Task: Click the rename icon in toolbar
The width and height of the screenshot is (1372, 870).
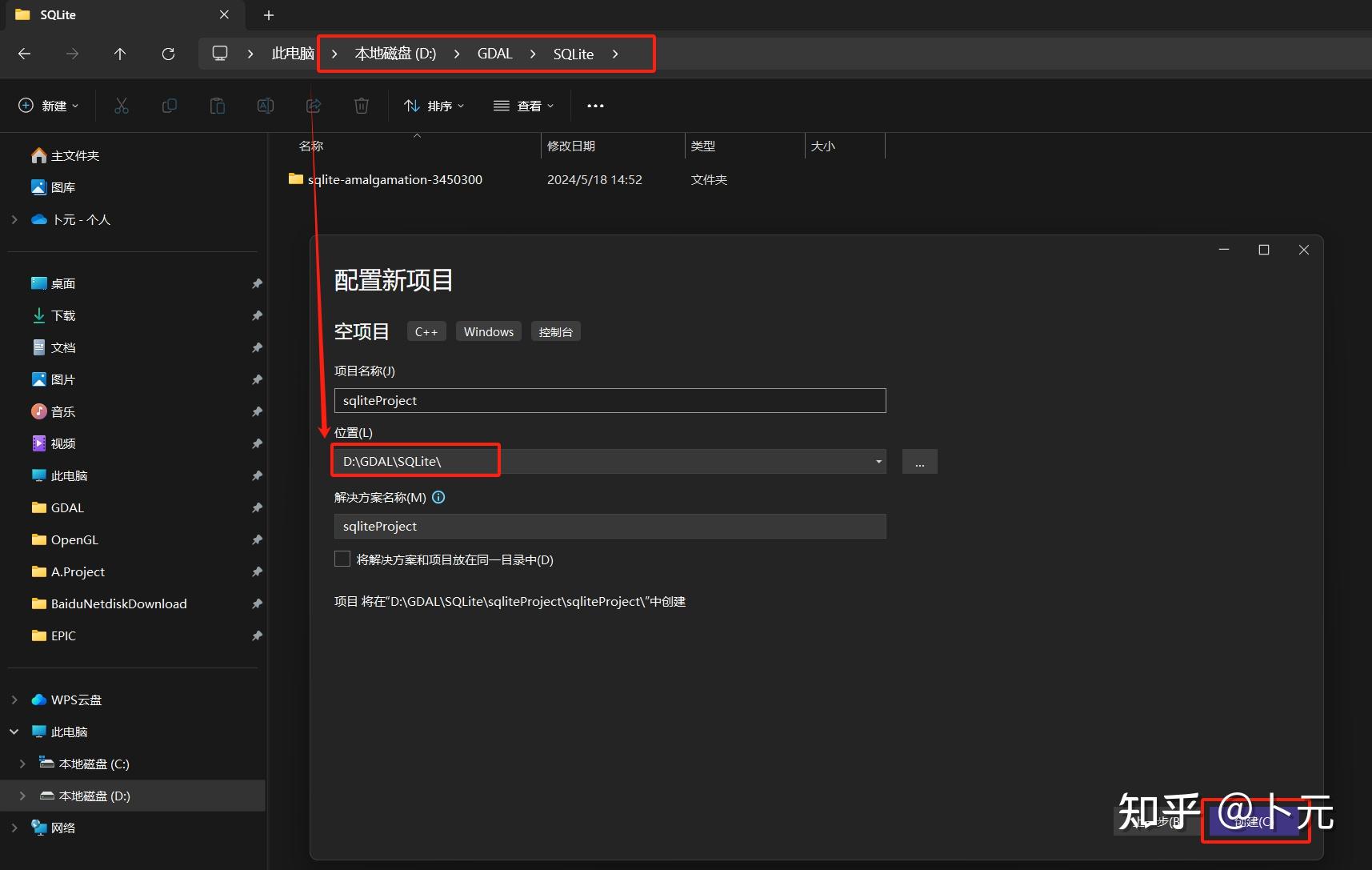Action: (x=266, y=106)
